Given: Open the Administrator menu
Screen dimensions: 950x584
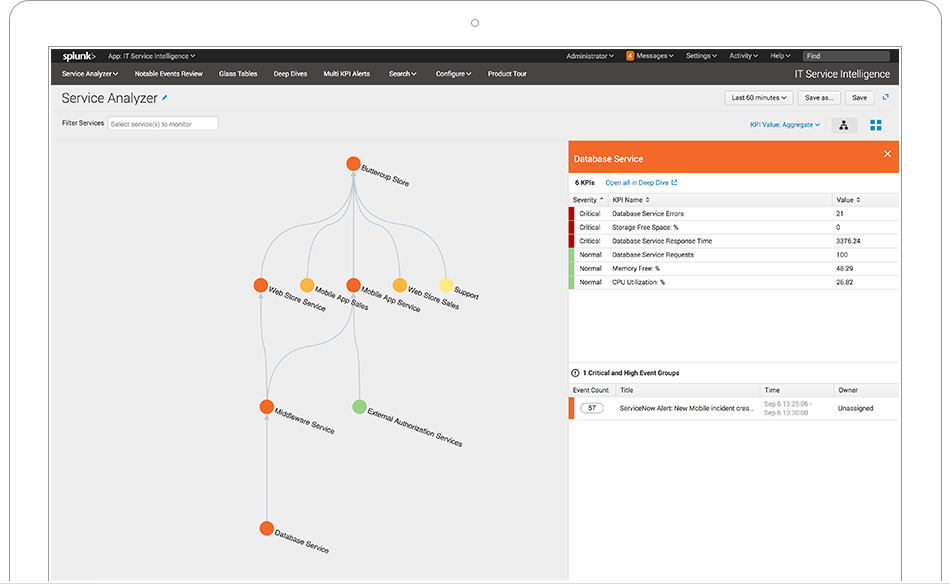Looking at the screenshot, I should pyautogui.click(x=590, y=56).
